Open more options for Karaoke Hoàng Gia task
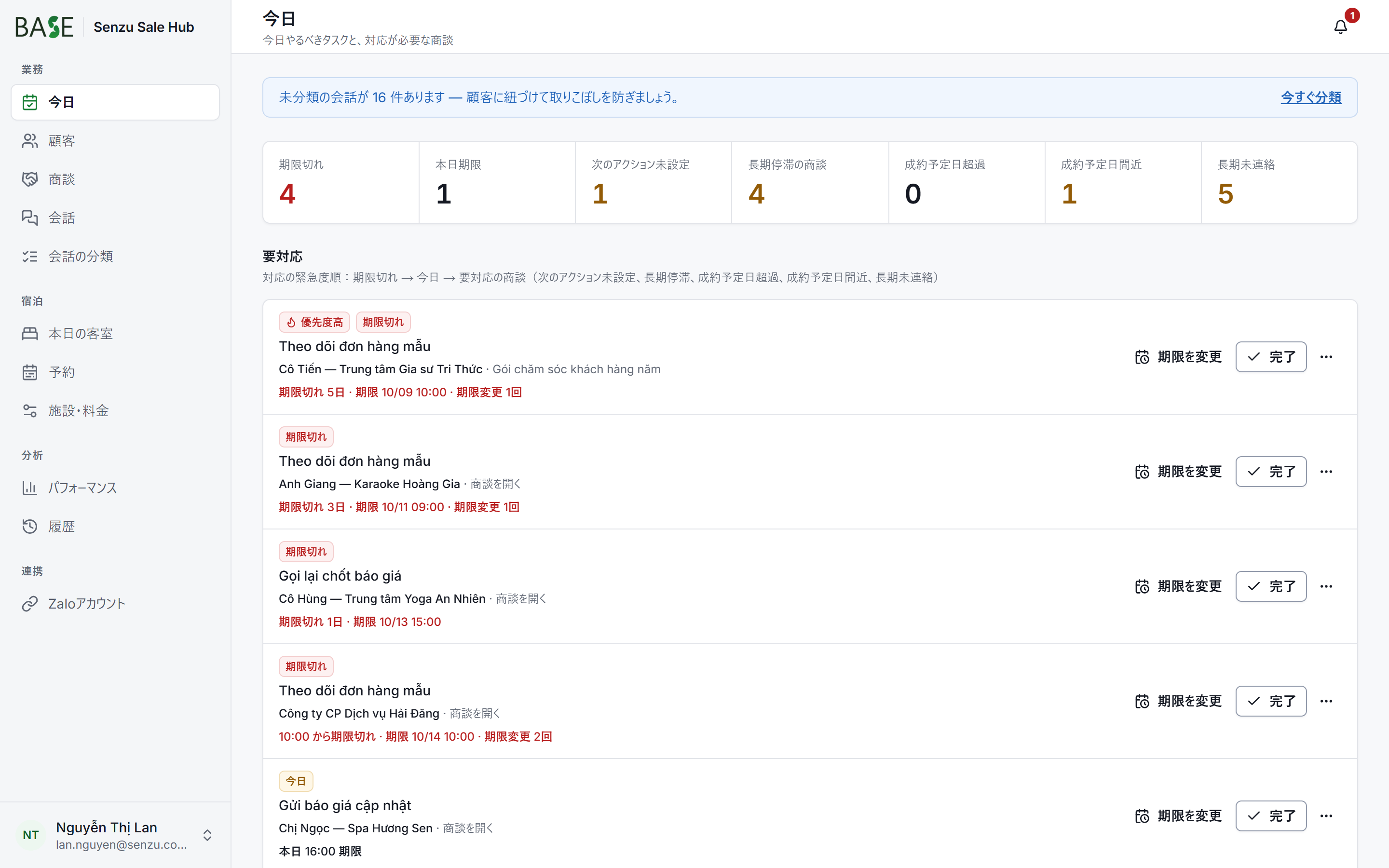This screenshot has height=868, width=1389. click(1326, 472)
